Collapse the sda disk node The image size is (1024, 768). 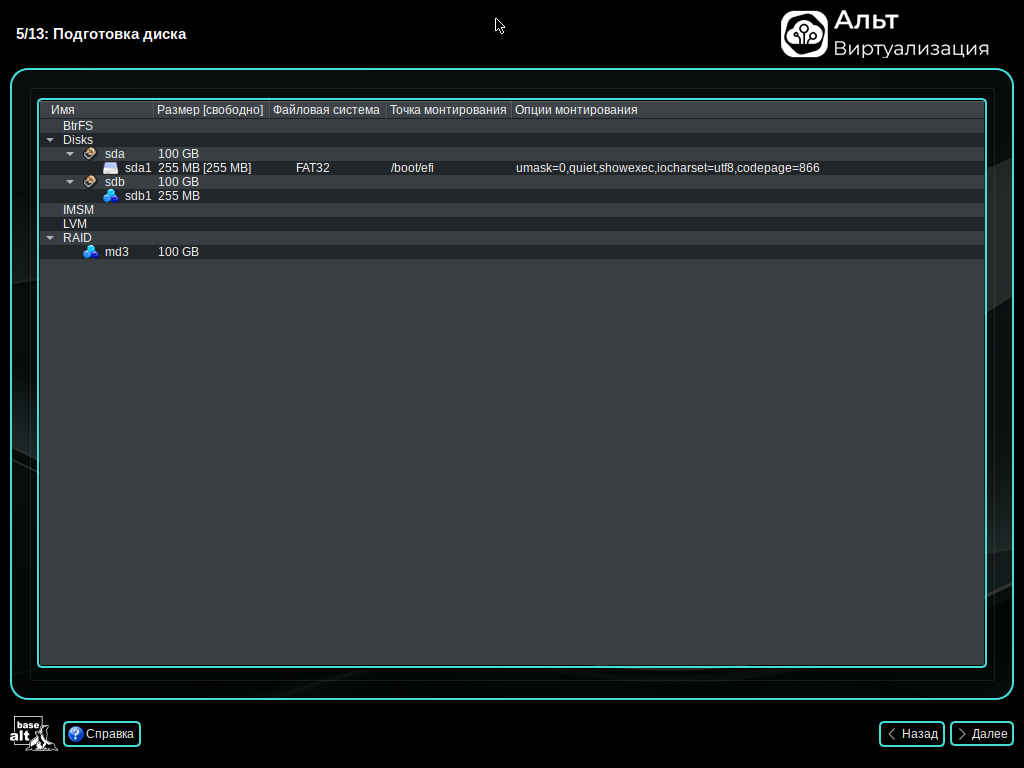tap(70, 154)
